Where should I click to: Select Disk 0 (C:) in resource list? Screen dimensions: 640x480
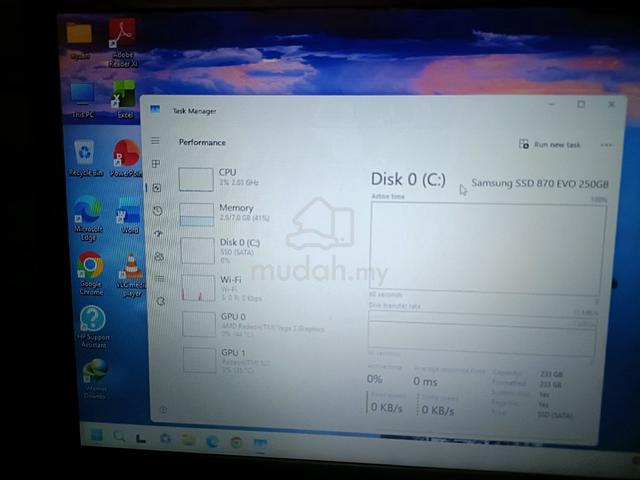pyautogui.click(x=255, y=250)
